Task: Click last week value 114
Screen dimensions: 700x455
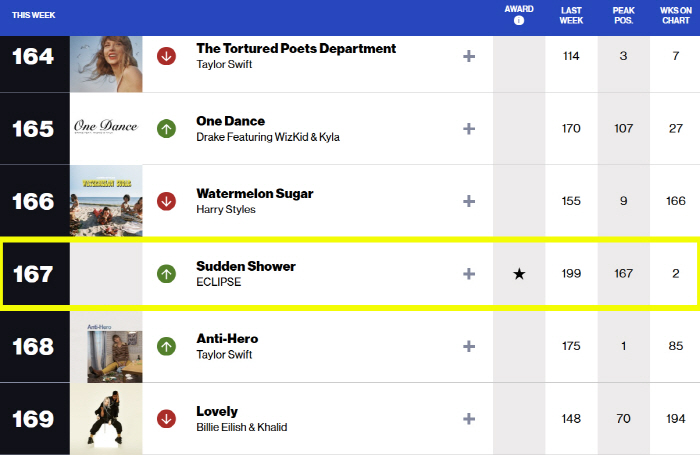Action: click(x=571, y=56)
